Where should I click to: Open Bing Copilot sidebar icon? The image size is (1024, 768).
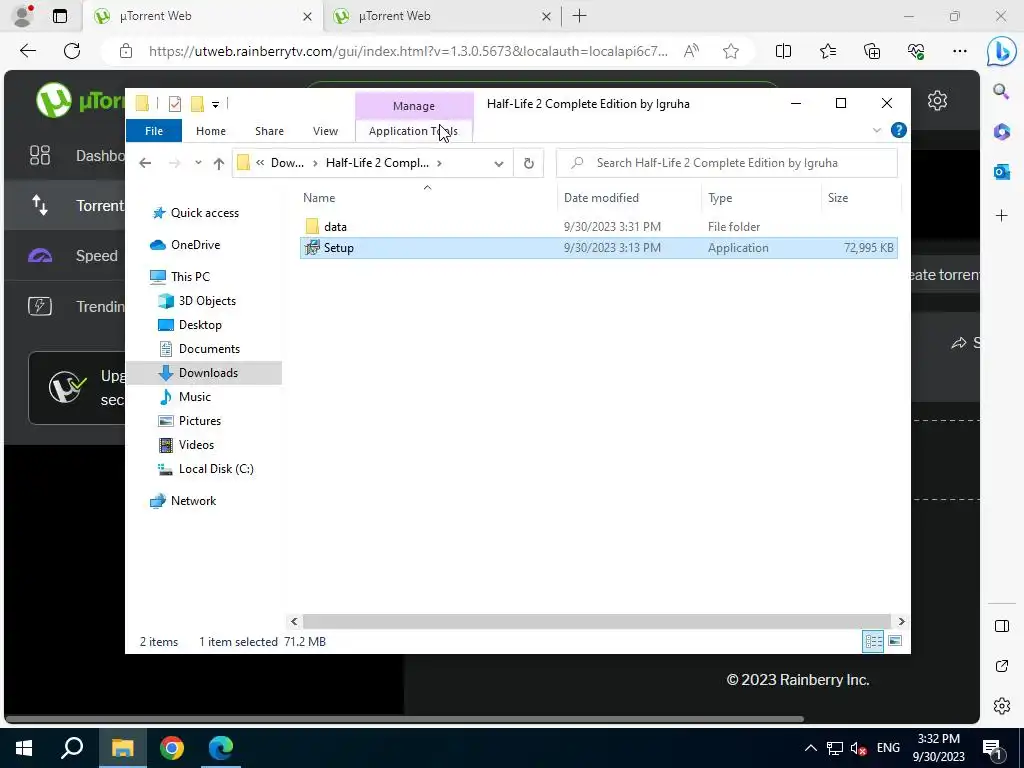point(1001,52)
